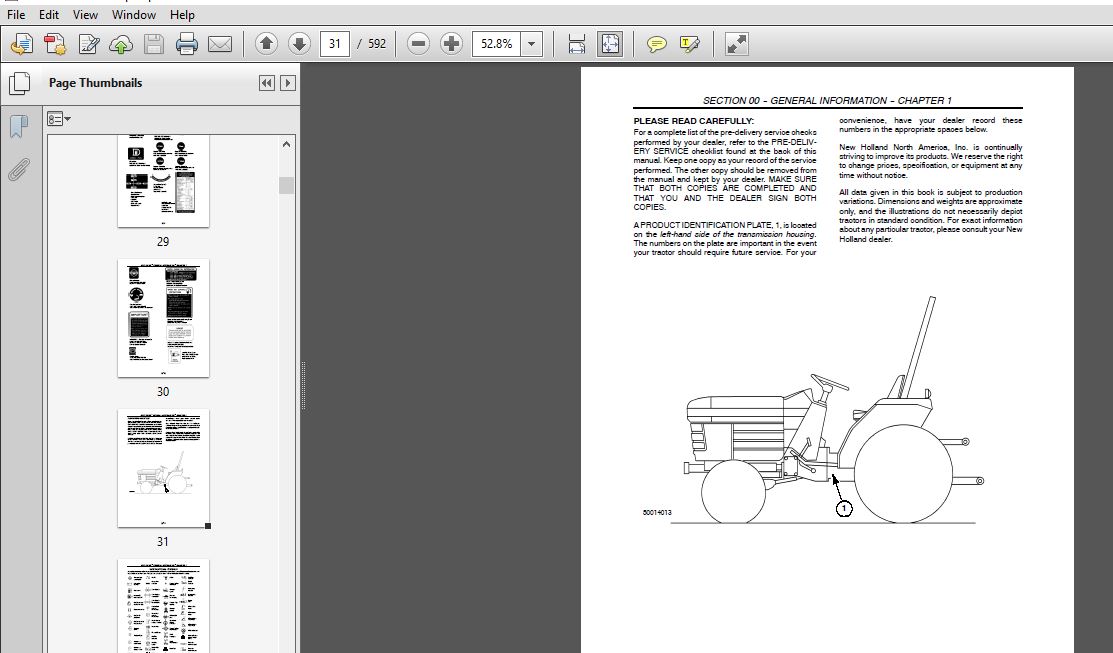Open thumbnail options menu dropdown
This screenshot has height=653, width=1113.
pos(59,119)
